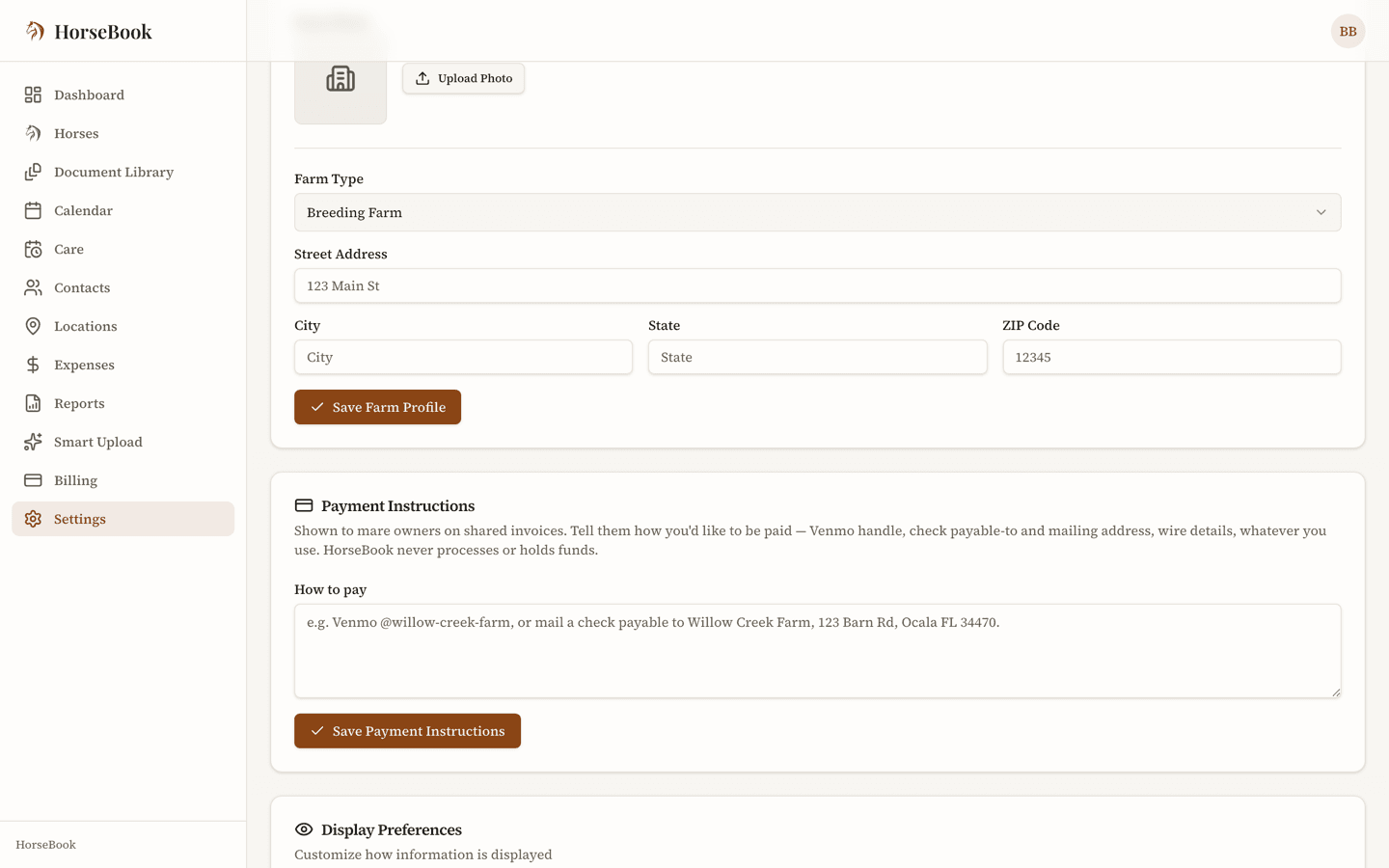Select the Settings menu item
Image resolution: width=1389 pixels, height=868 pixels.
click(123, 519)
